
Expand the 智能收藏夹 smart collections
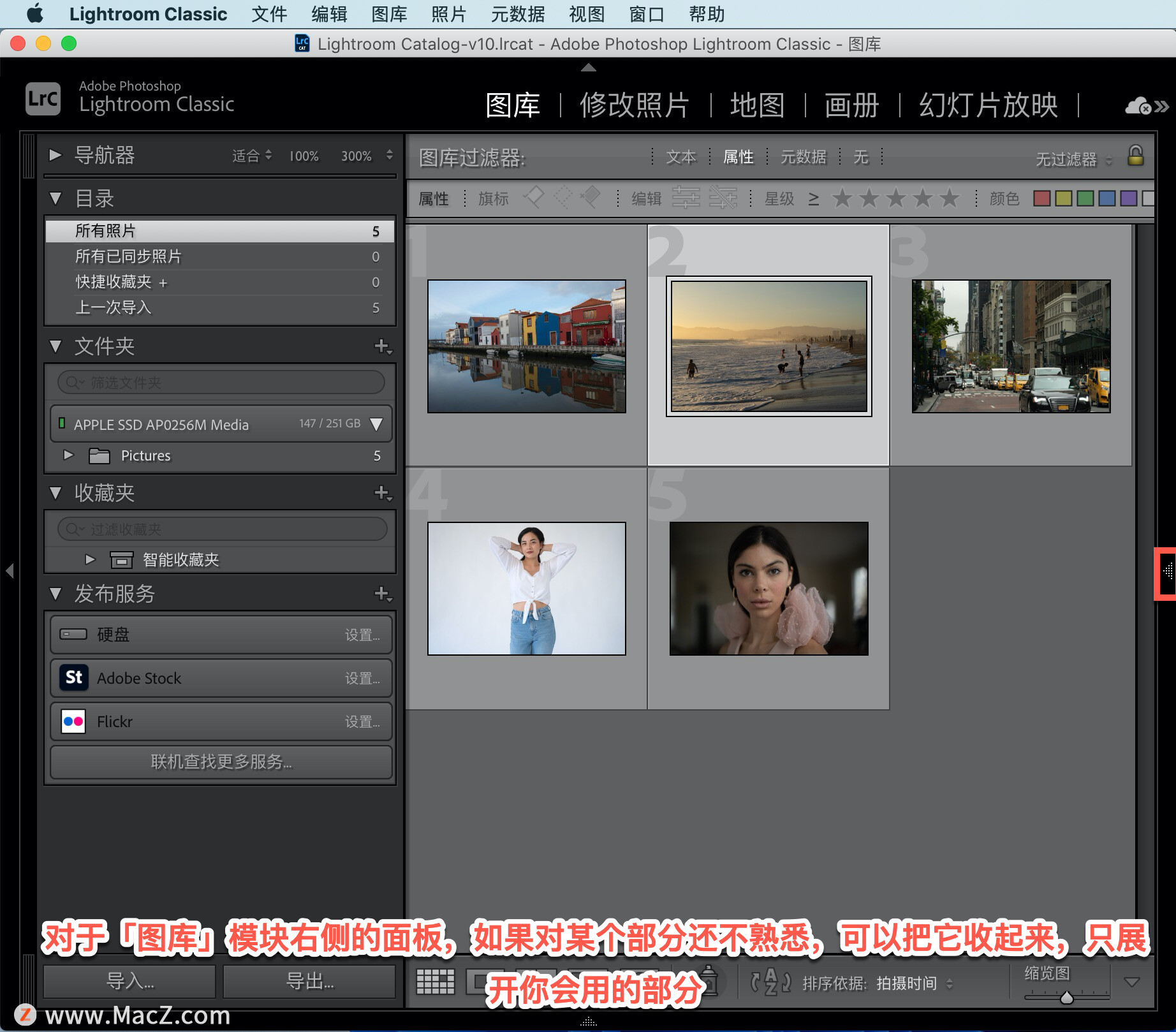click(90, 559)
